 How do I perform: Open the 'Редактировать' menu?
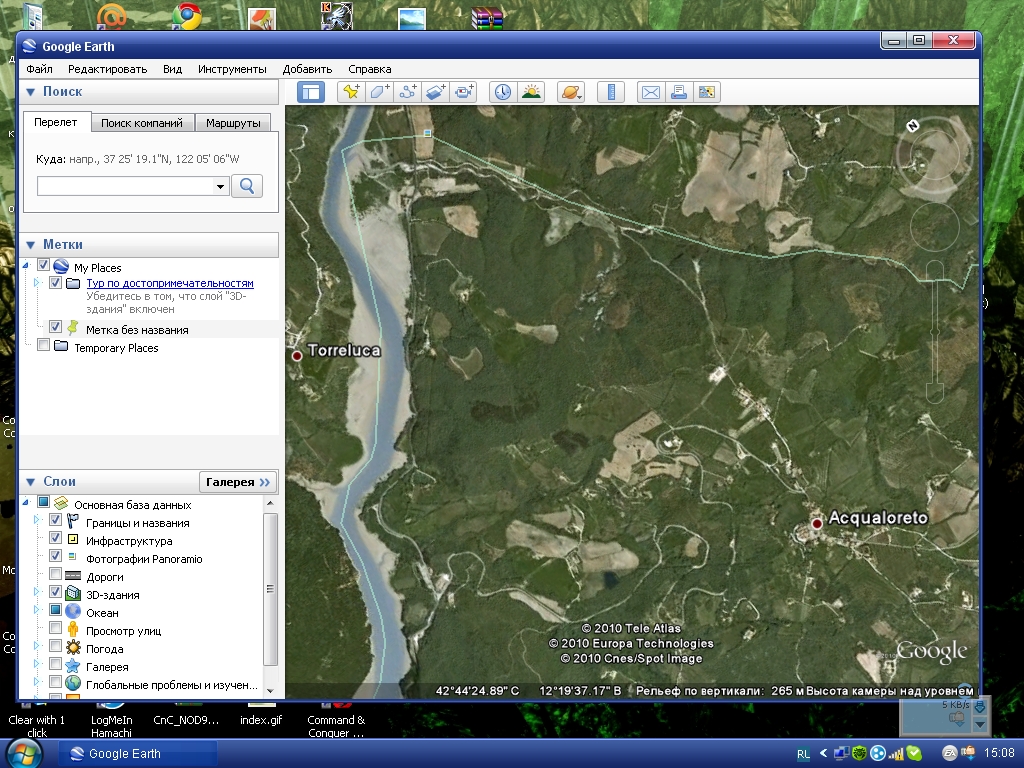pos(107,69)
